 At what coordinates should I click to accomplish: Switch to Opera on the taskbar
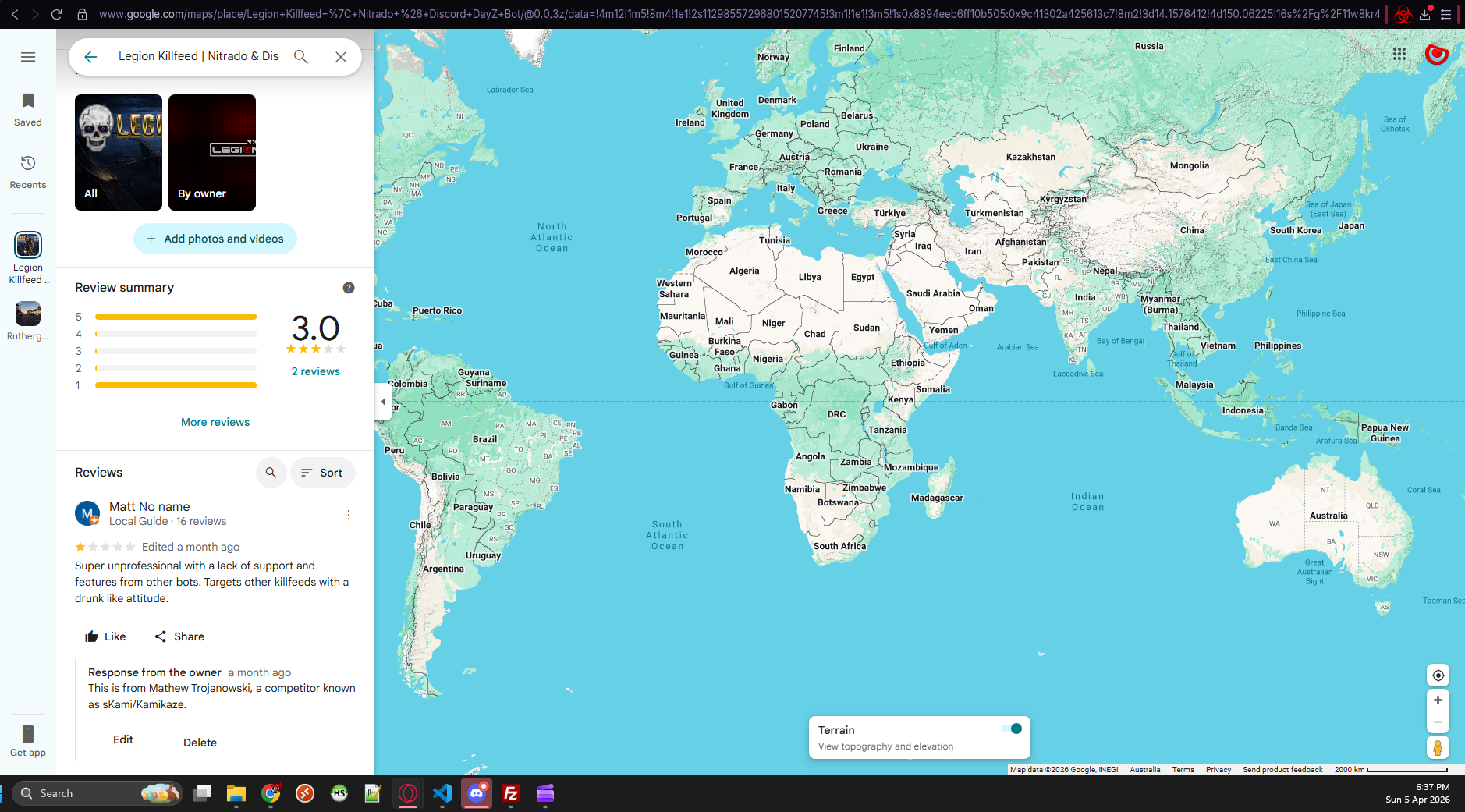(x=408, y=793)
